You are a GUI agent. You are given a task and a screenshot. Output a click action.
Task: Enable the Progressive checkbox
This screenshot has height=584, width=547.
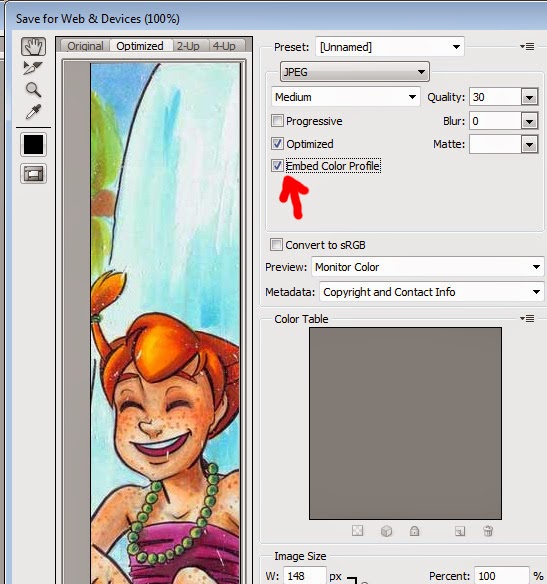click(277, 121)
